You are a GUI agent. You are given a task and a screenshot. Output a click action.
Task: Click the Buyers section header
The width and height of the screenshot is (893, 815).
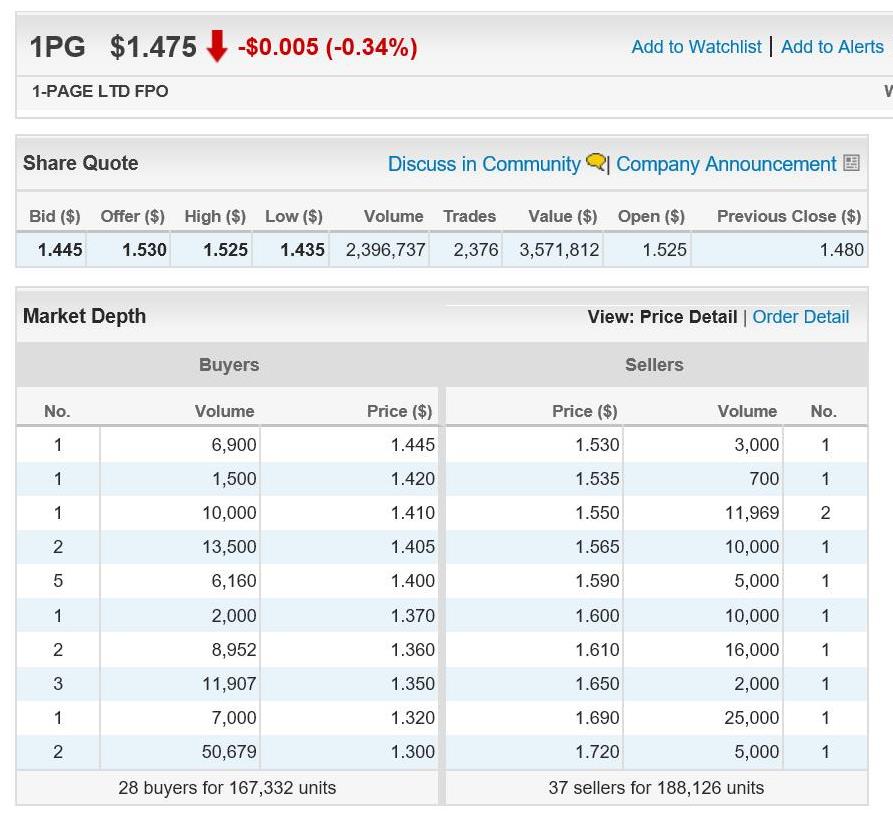click(229, 365)
